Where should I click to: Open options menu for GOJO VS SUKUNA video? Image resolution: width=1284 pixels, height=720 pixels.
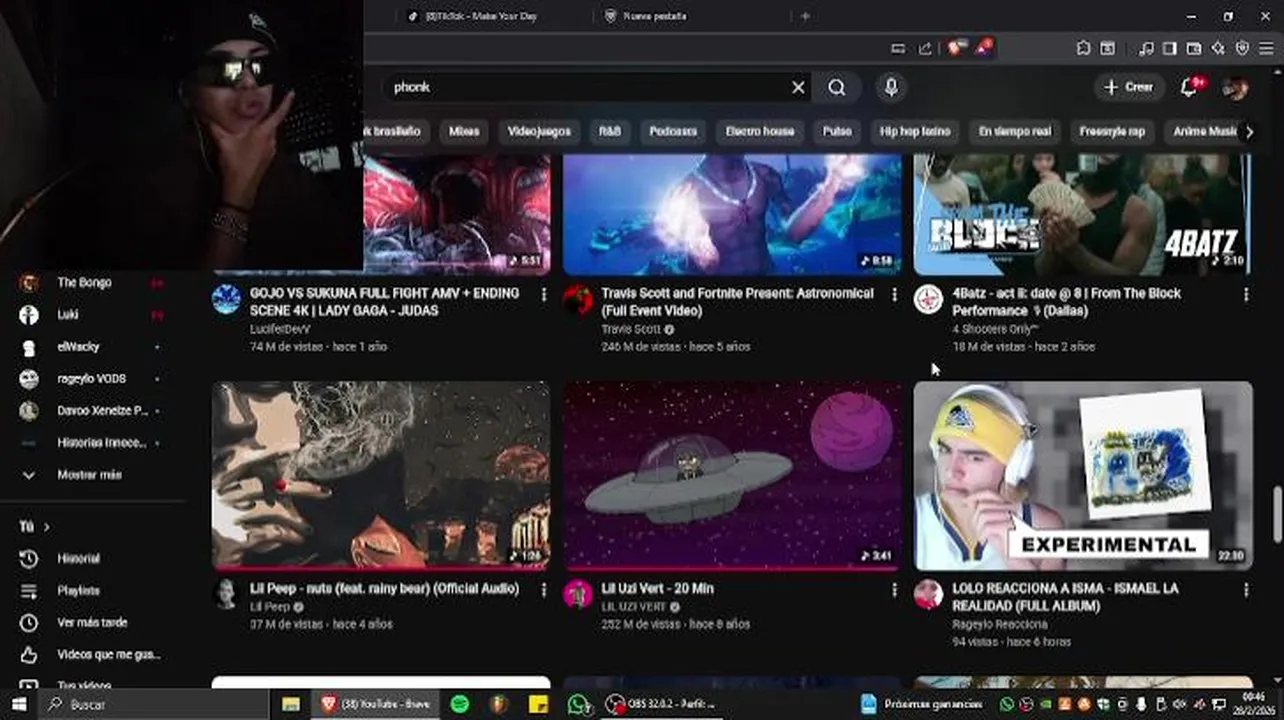543,295
